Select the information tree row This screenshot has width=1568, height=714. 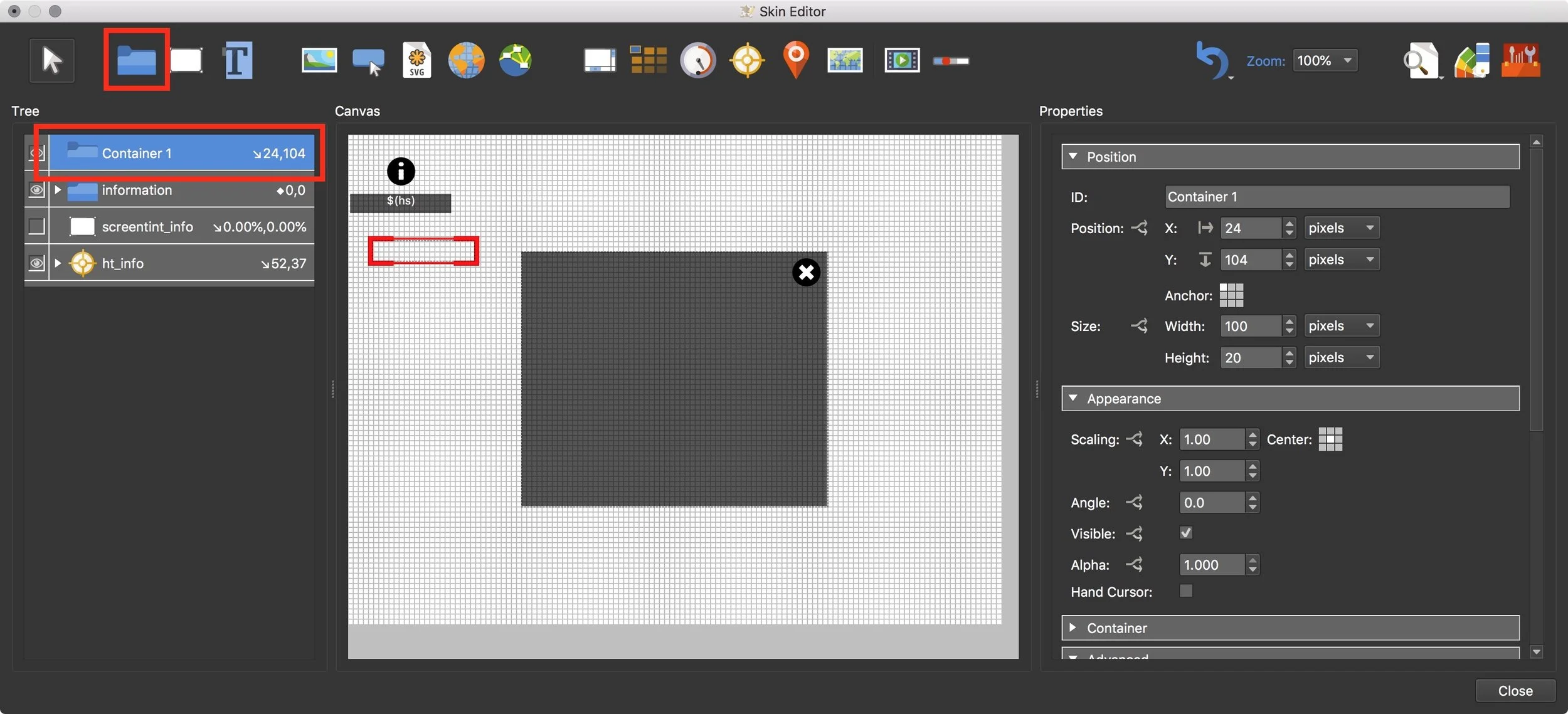pos(182,190)
